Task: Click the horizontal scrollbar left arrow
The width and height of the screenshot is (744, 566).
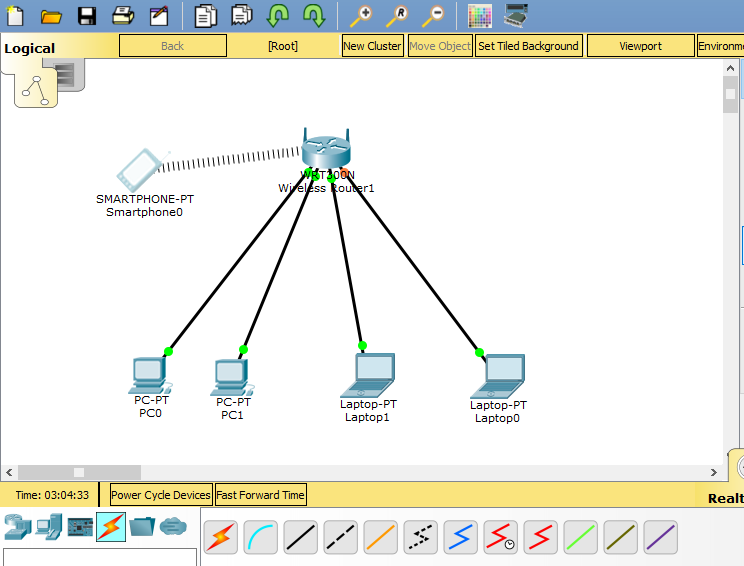Action: (9, 472)
